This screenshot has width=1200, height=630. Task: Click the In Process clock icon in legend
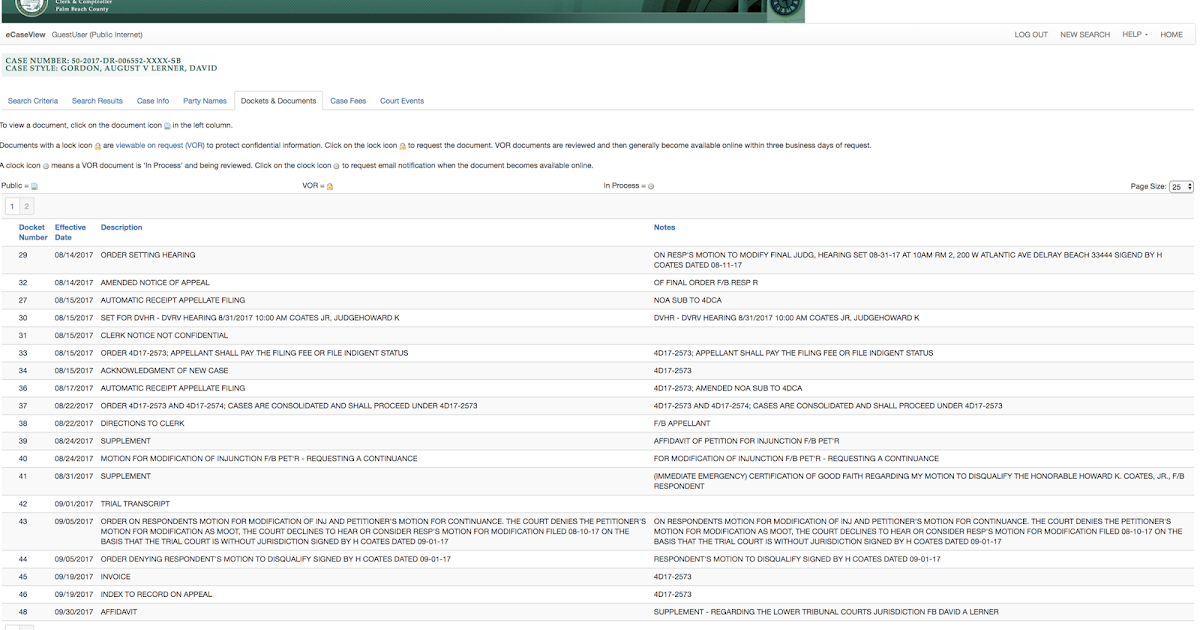click(651, 186)
